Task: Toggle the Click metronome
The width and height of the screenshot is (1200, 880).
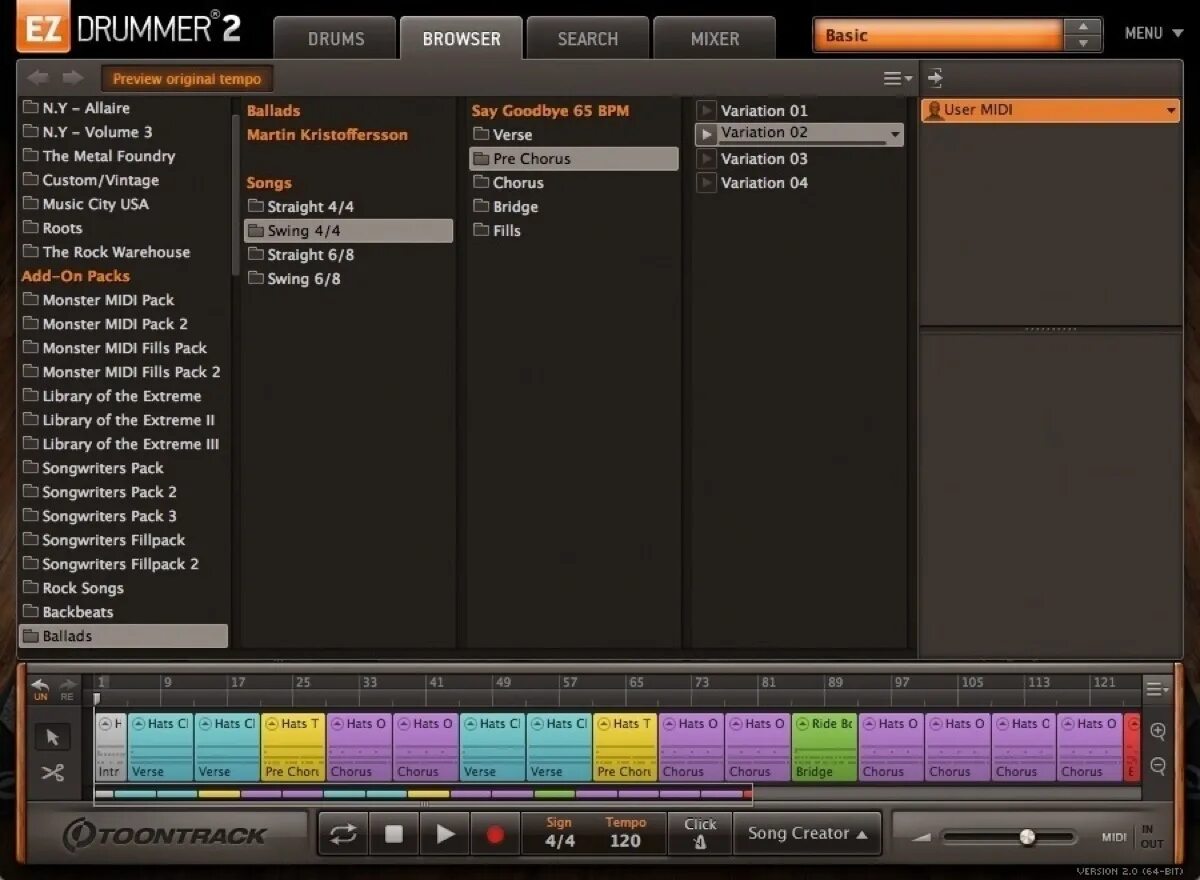Action: pos(700,833)
